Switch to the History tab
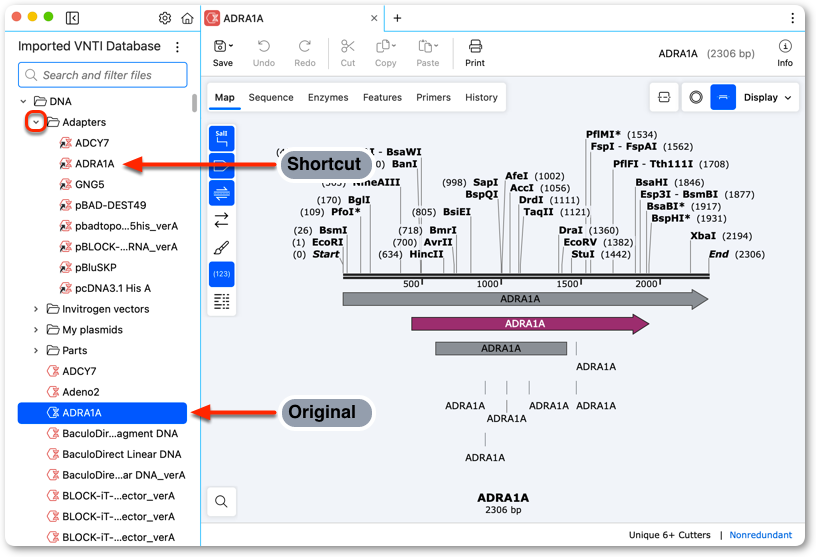This screenshot has height=557, width=816. pos(481,97)
